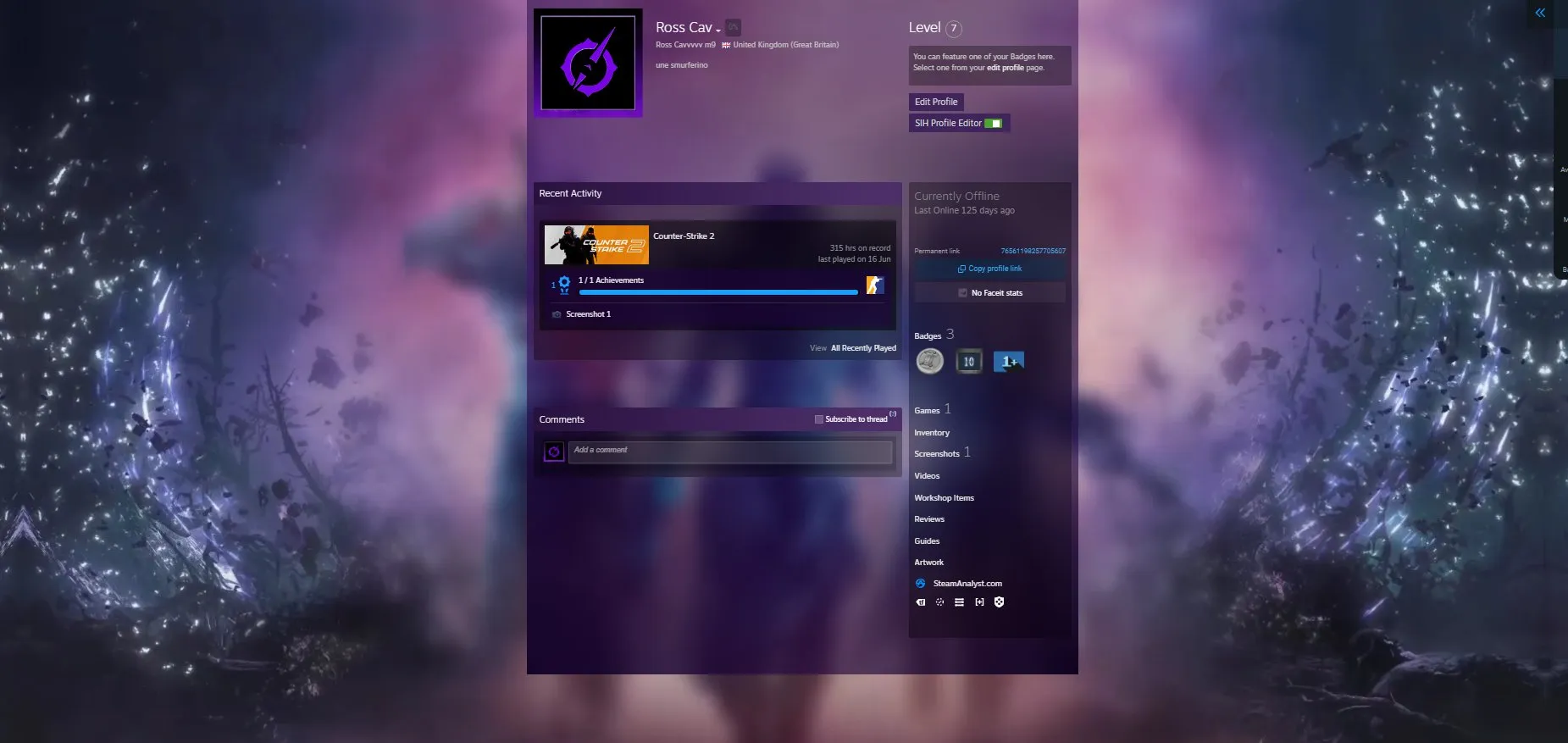Open the 1 / 1 Achievements link
This screenshot has height=743, width=1568.
click(x=611, y=280)
